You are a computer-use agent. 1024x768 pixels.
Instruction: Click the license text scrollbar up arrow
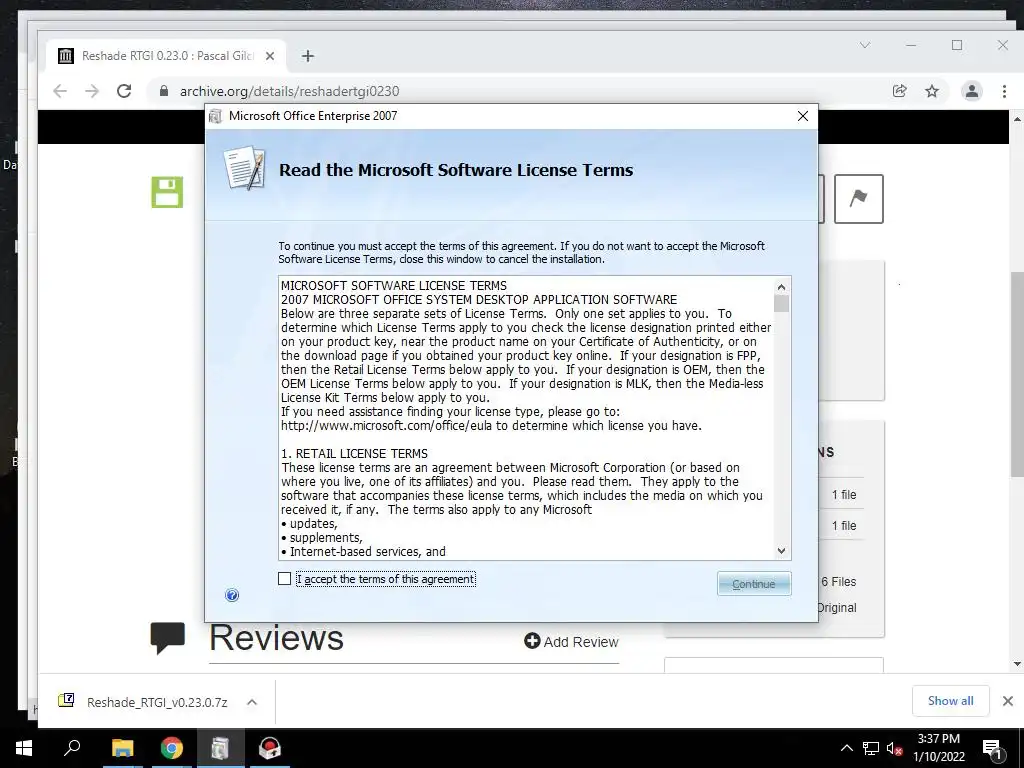781,287
